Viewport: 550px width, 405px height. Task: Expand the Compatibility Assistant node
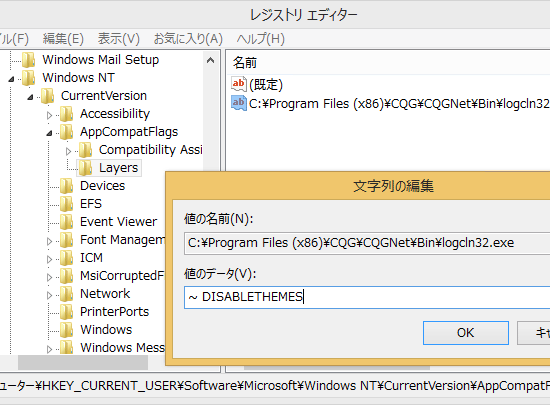68,151
